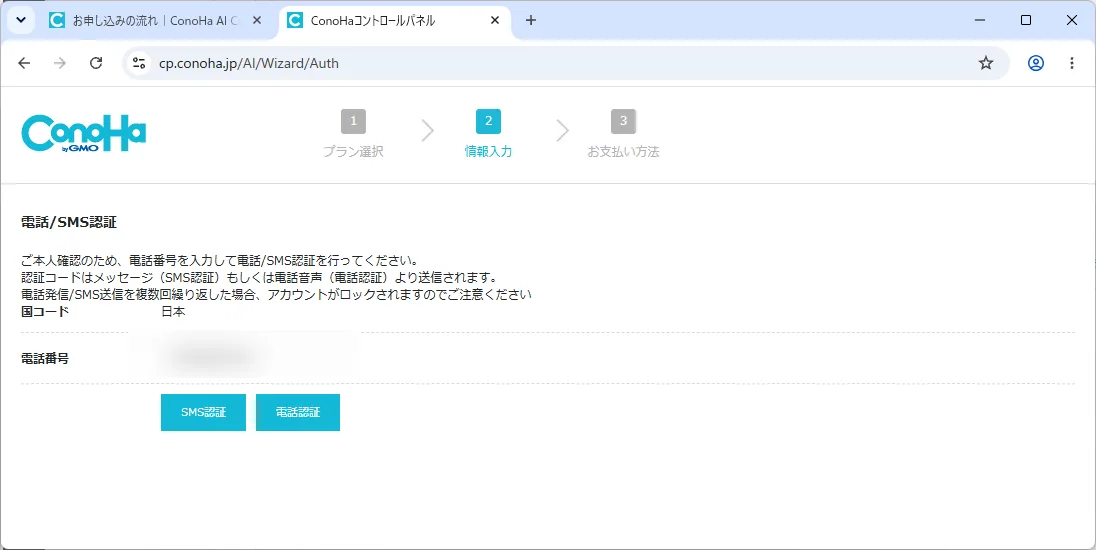The width and height of the screenshot is (1096, 550).
Task: Click the 日本 country value
Action: click(173, 312)
